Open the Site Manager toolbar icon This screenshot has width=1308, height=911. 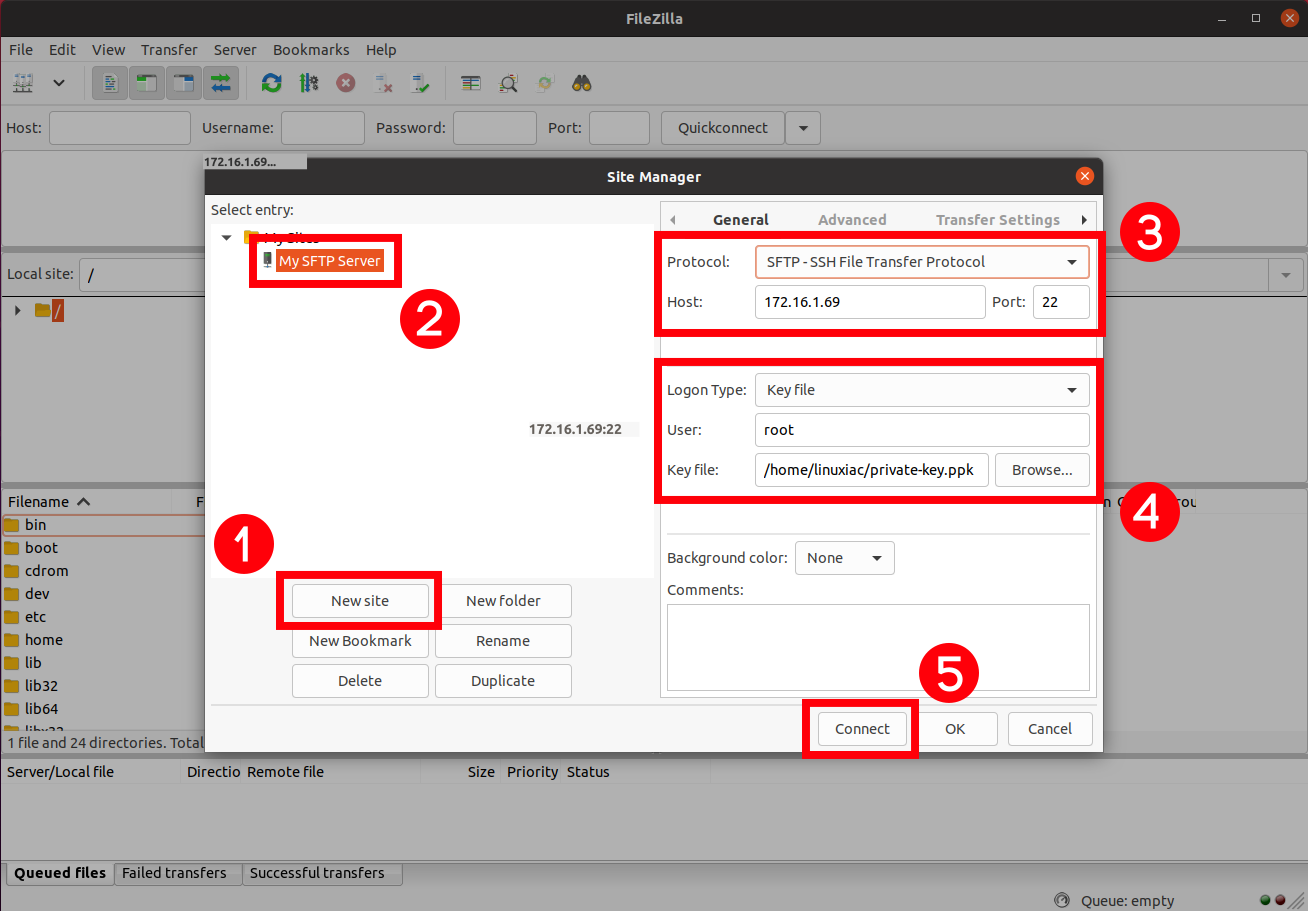tap(22, 82)
